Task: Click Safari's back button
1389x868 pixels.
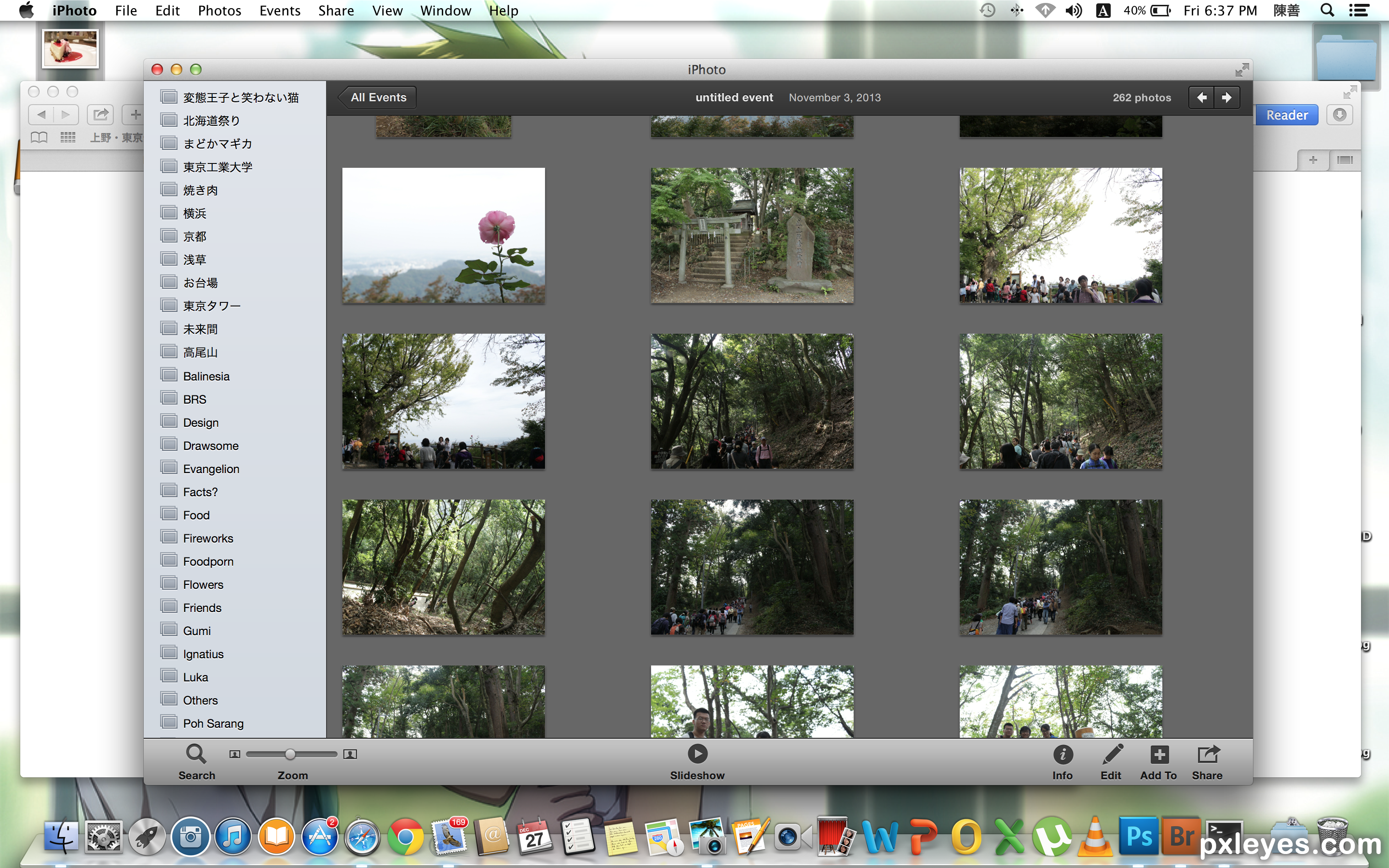Action: click(x=41, y=114)
